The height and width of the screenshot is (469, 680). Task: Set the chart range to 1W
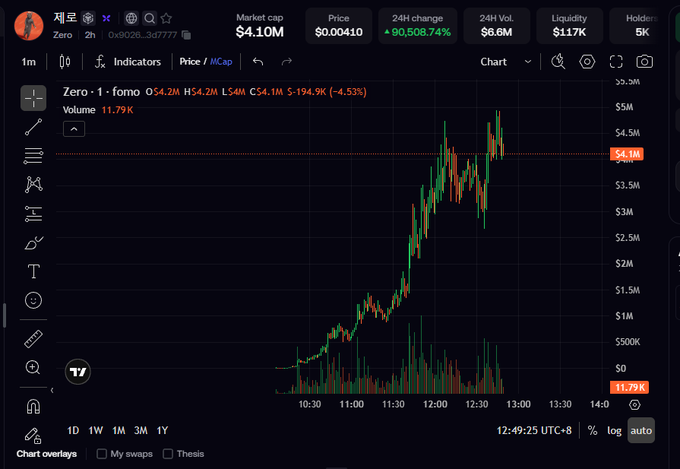coord(95,430)
